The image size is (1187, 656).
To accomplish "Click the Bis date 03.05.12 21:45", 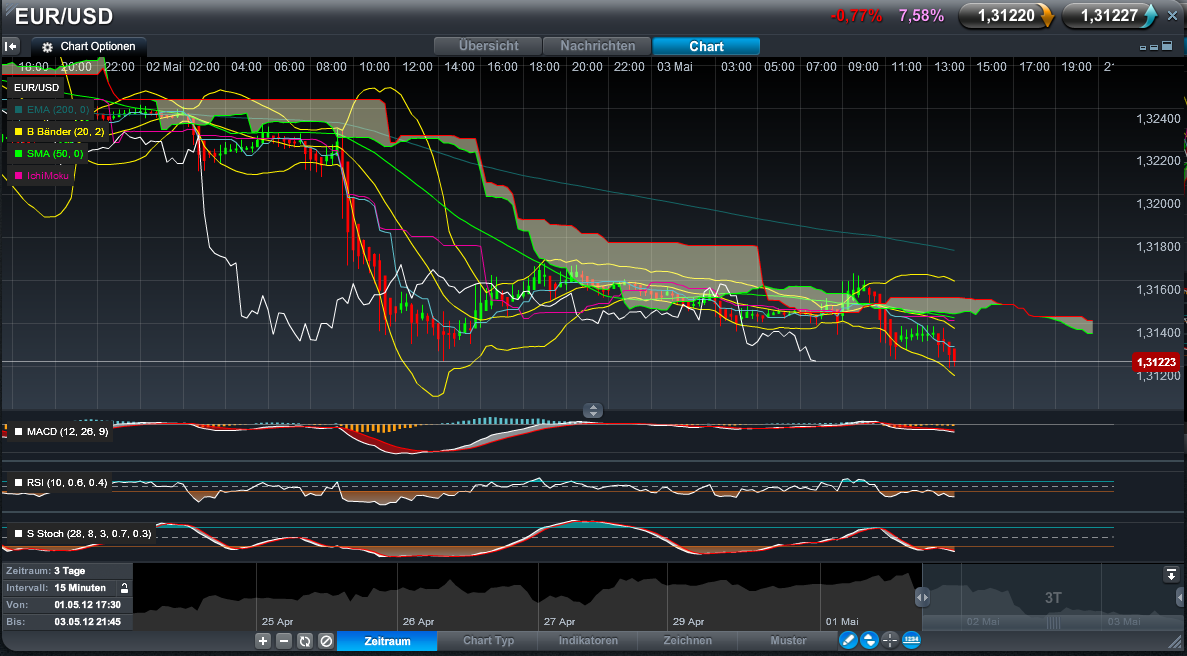I will coord(86,622).
